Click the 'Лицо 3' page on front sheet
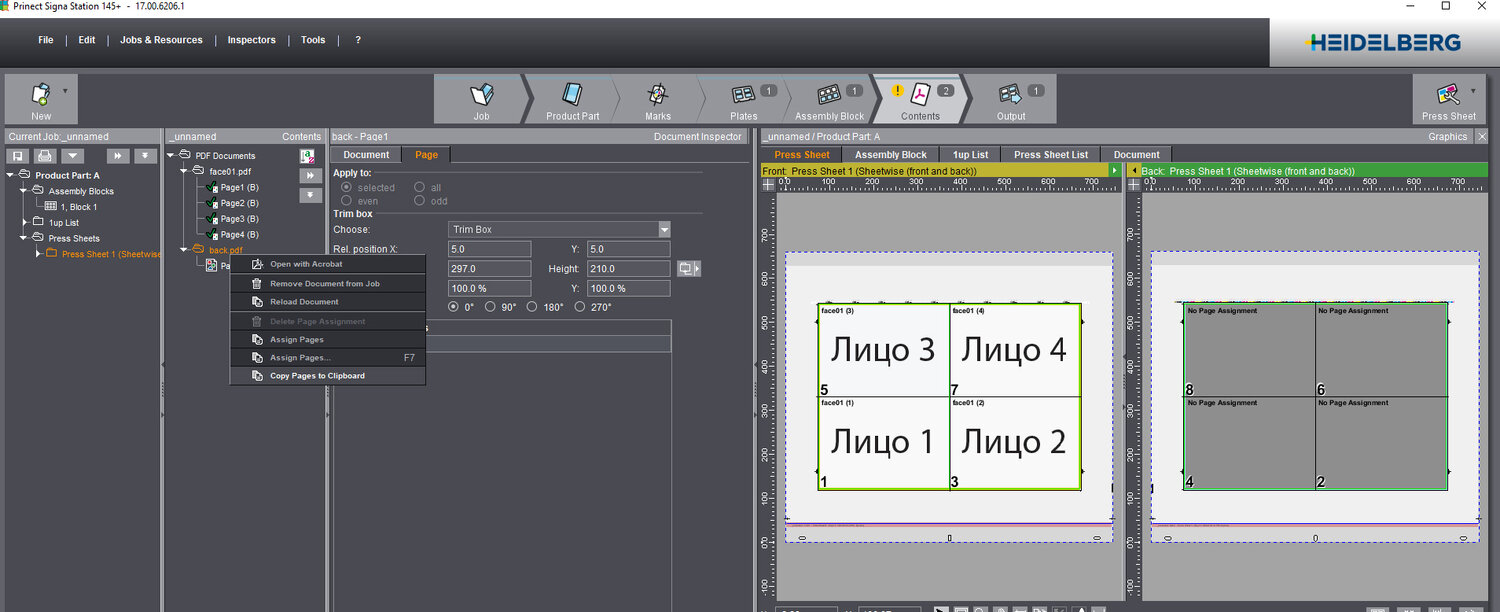Image resolution: width=1500 pixels, height=612 pixels. pyautogui.click(x=883, y=350)
